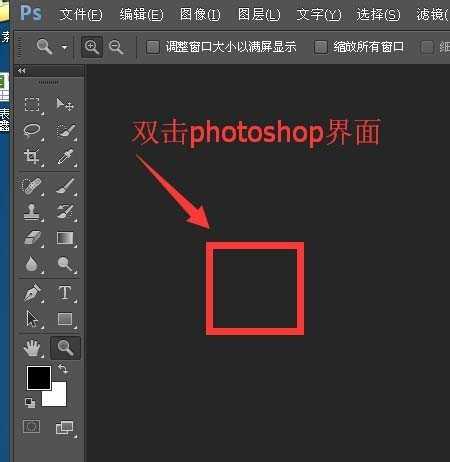Viewport: 450px width, 462px height.
Task: Select the Quick Selection tool
Action: pos(65,131)
